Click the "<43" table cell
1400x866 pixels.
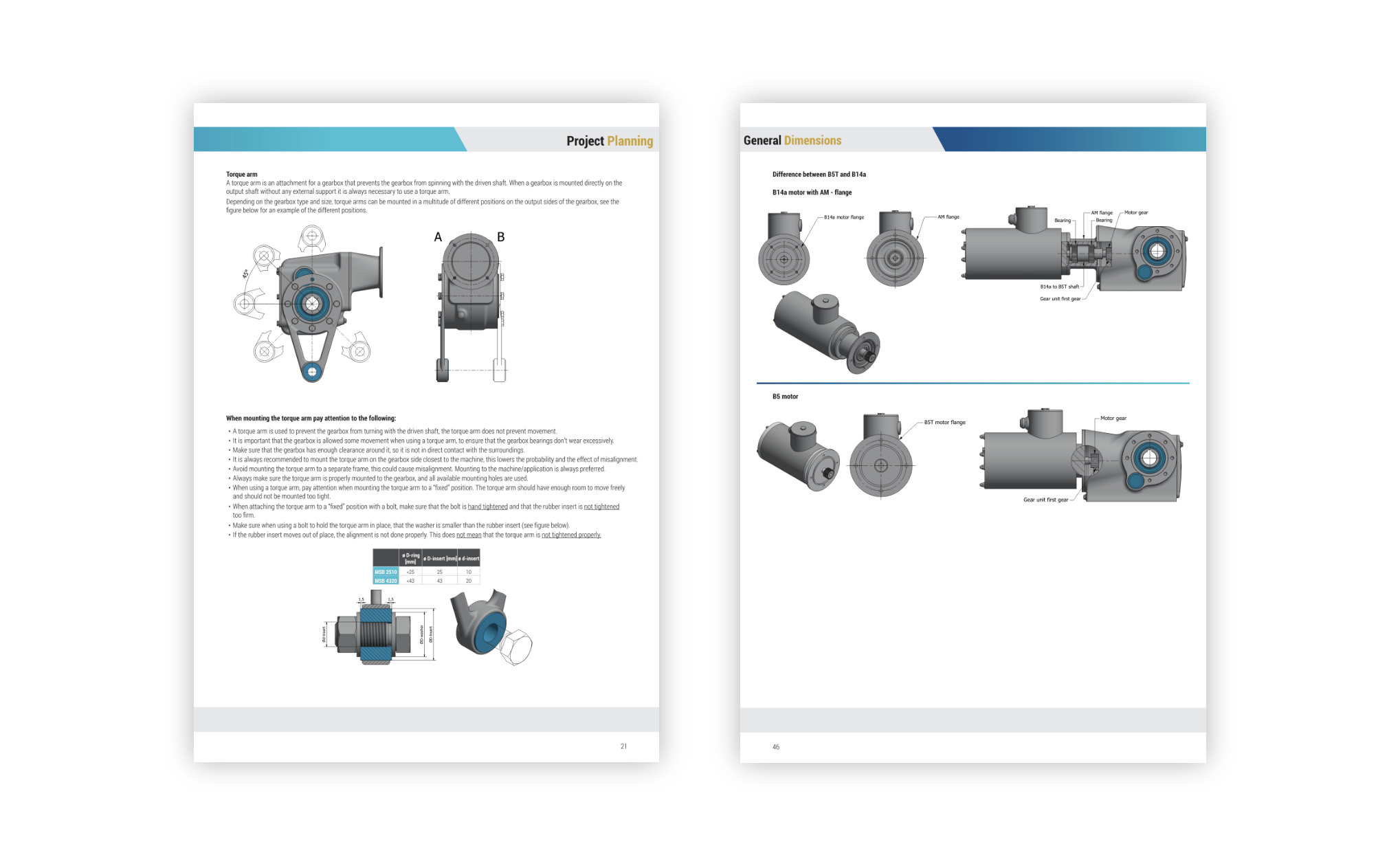pyautogui.click(x=410, y=581)
